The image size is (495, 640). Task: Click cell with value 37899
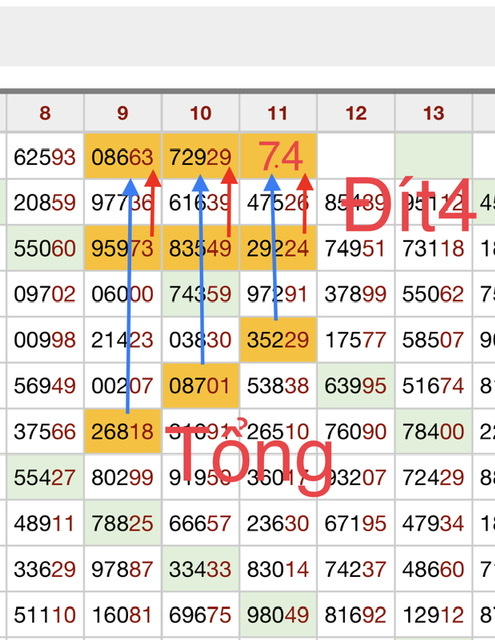[x=356, y=294]
